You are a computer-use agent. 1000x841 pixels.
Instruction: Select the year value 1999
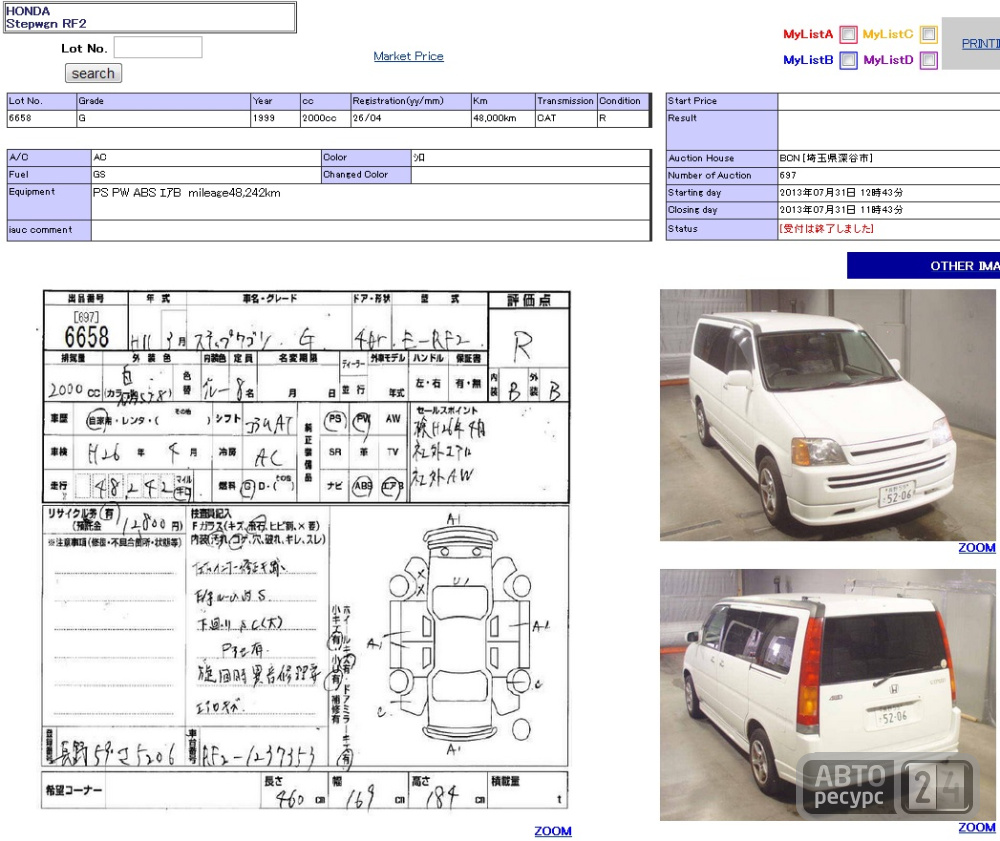(x=263, y=118)
